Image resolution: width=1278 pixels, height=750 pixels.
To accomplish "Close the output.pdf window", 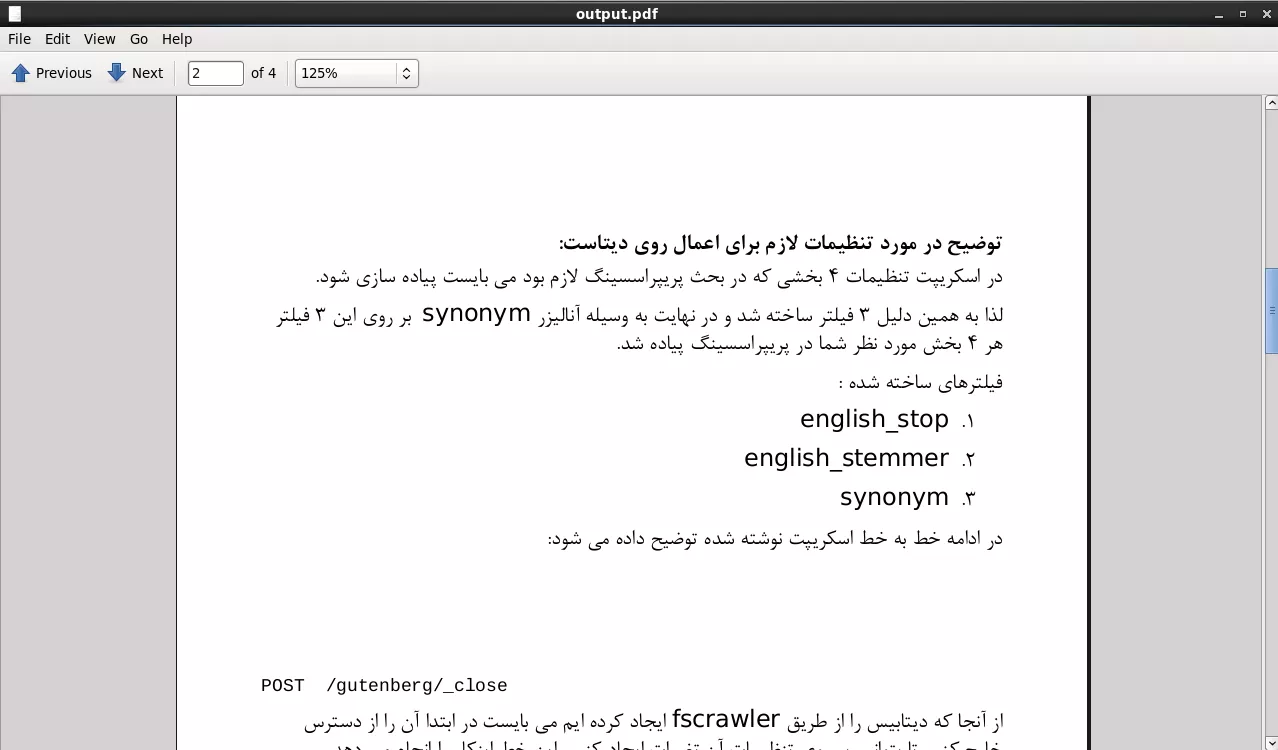I will click(1266, 14).
